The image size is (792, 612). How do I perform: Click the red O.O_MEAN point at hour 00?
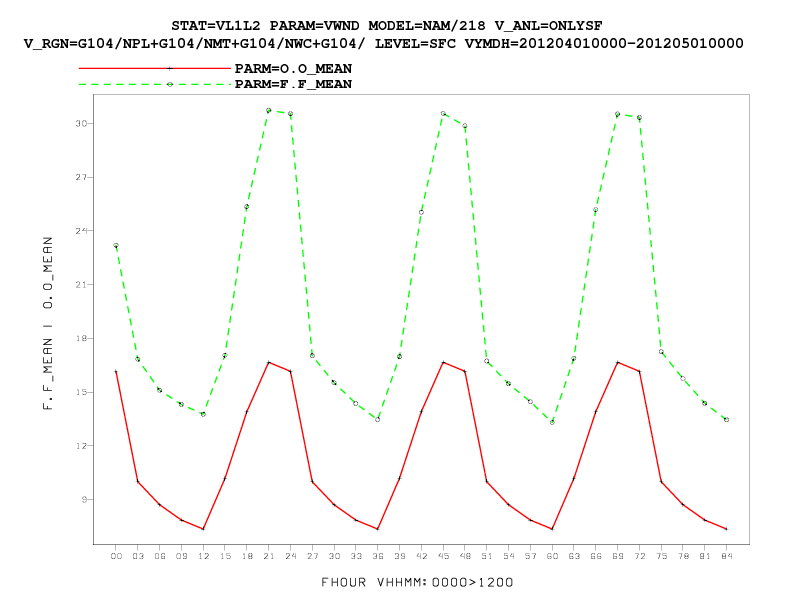point(116,372)
